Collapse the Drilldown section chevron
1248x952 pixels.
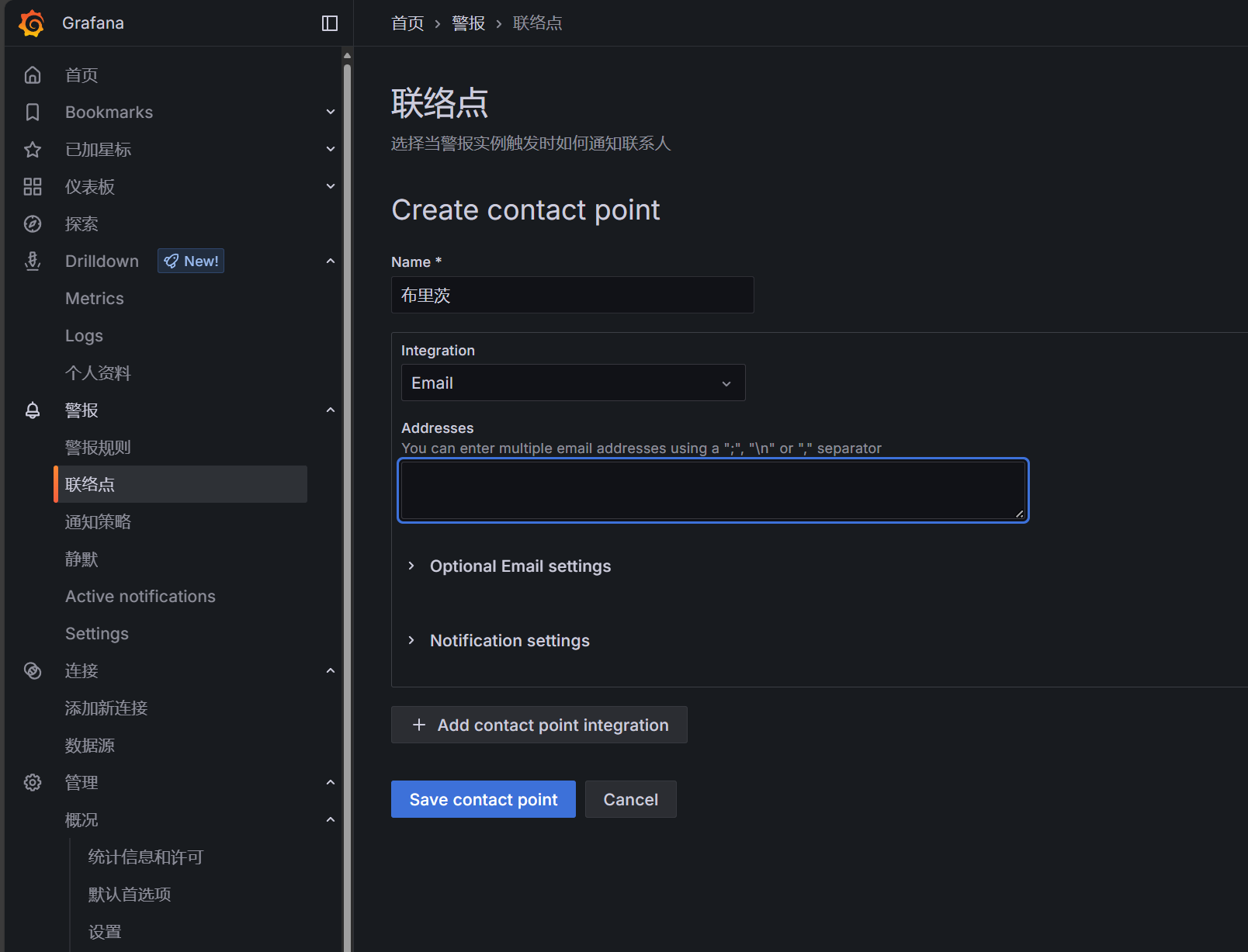(x=331, y=261)
